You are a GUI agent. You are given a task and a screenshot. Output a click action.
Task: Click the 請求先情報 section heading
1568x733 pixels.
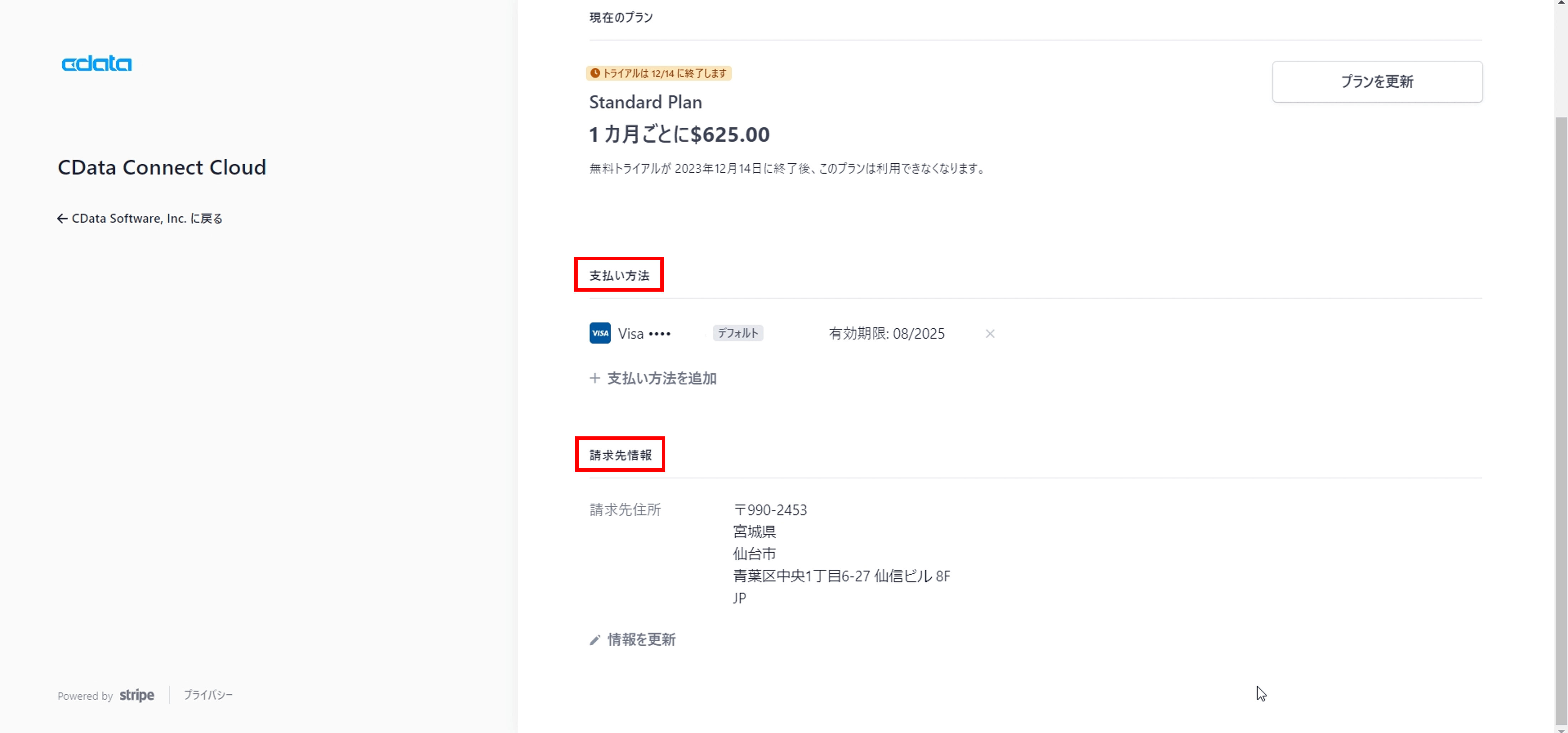(x=620, y=455)
